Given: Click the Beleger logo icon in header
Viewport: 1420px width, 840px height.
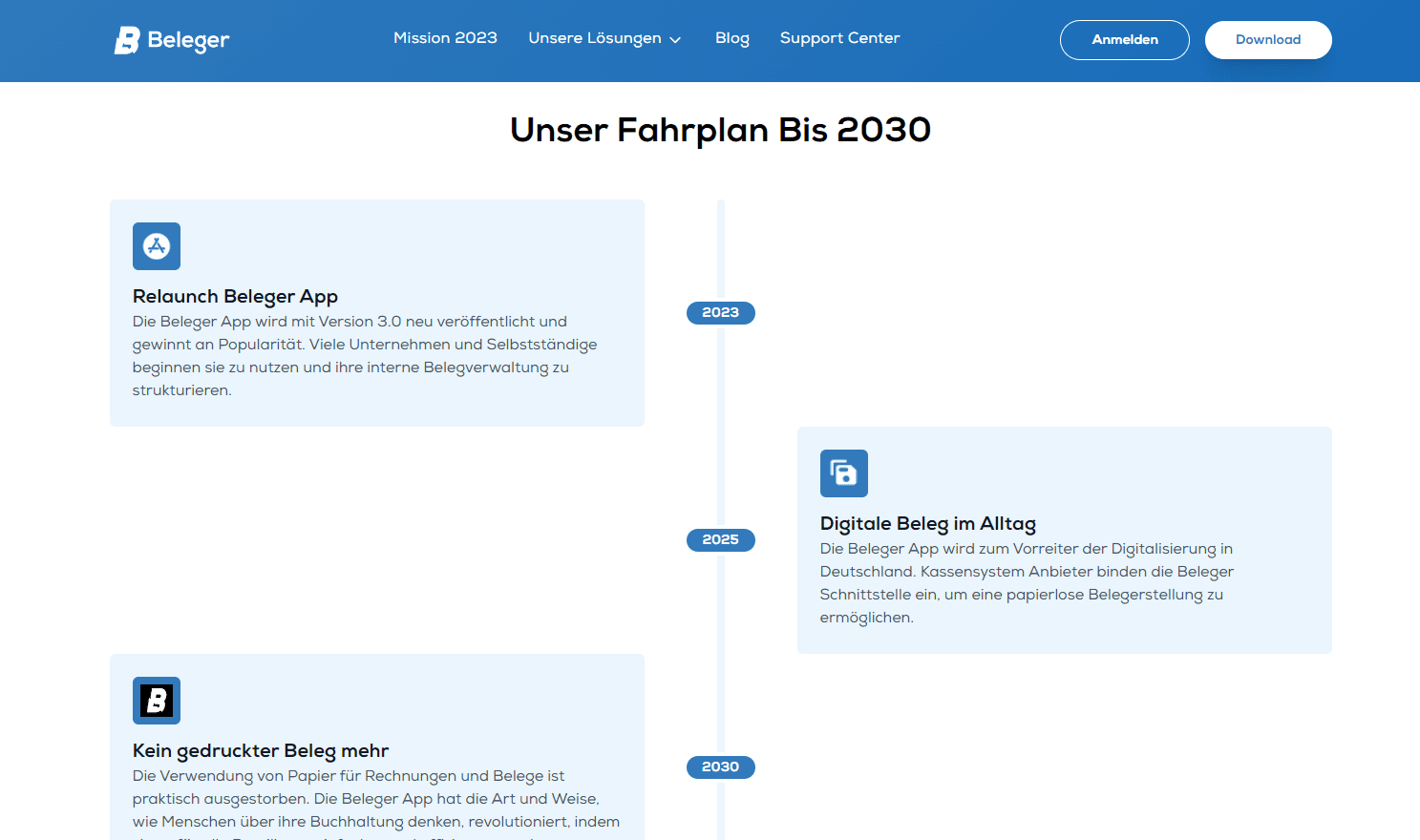Looking at the screenshot, I should click(x=127, y=40).
